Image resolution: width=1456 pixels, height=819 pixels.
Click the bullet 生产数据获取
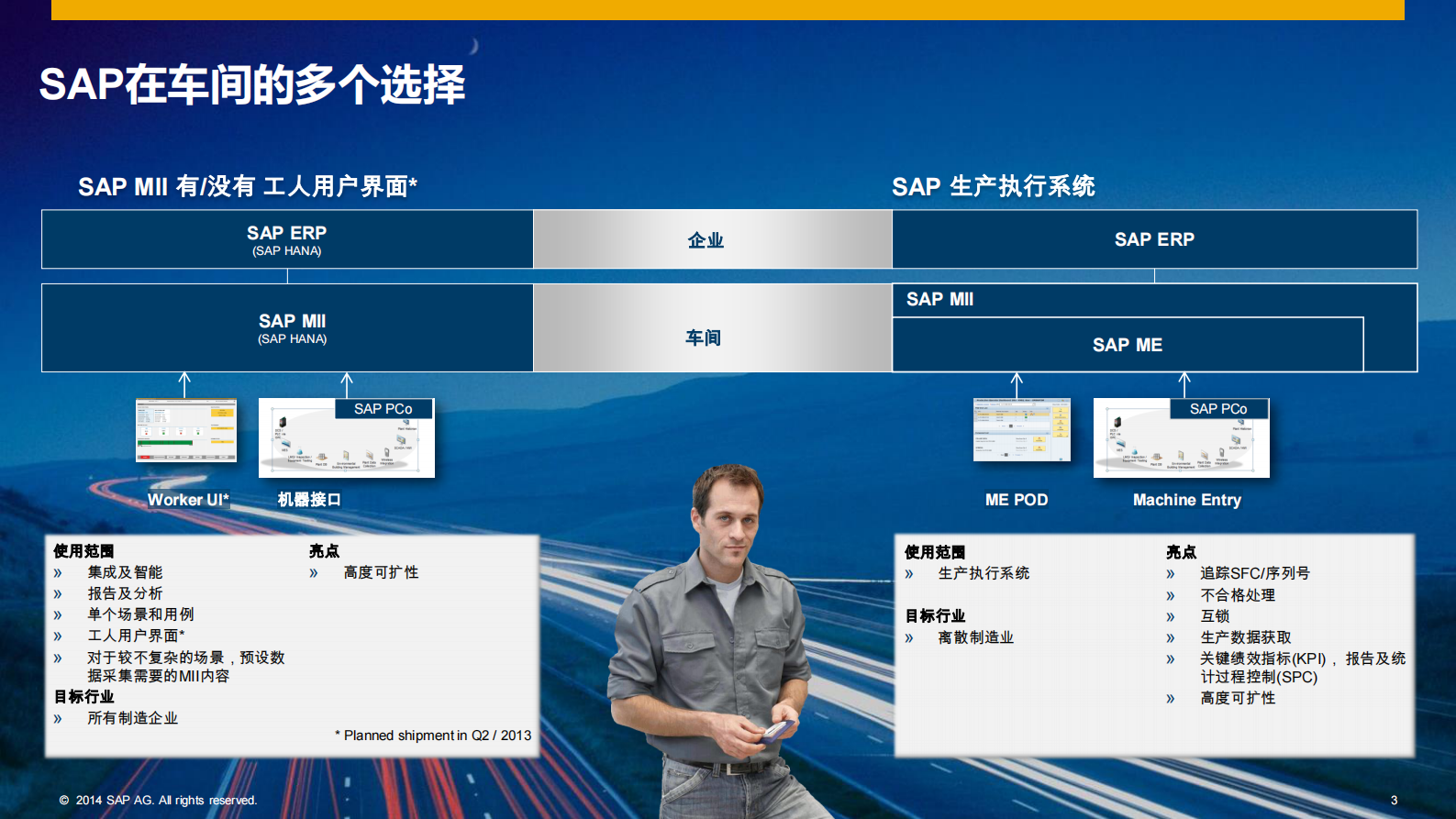(x=1246, y=637)
